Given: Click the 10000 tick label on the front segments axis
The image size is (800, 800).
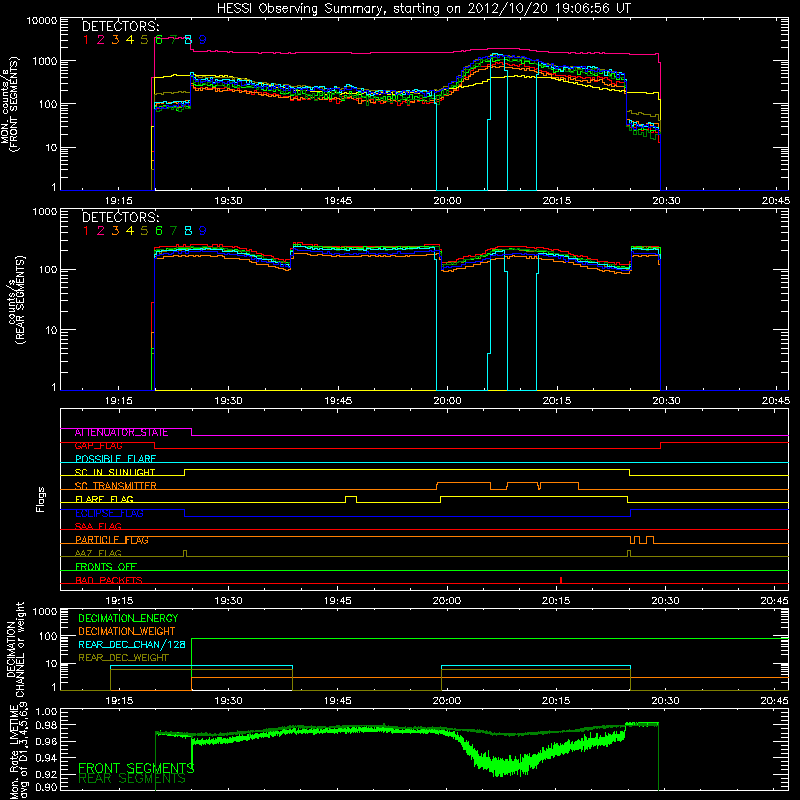Looking at the screenshot, I should tap(42, 20).
